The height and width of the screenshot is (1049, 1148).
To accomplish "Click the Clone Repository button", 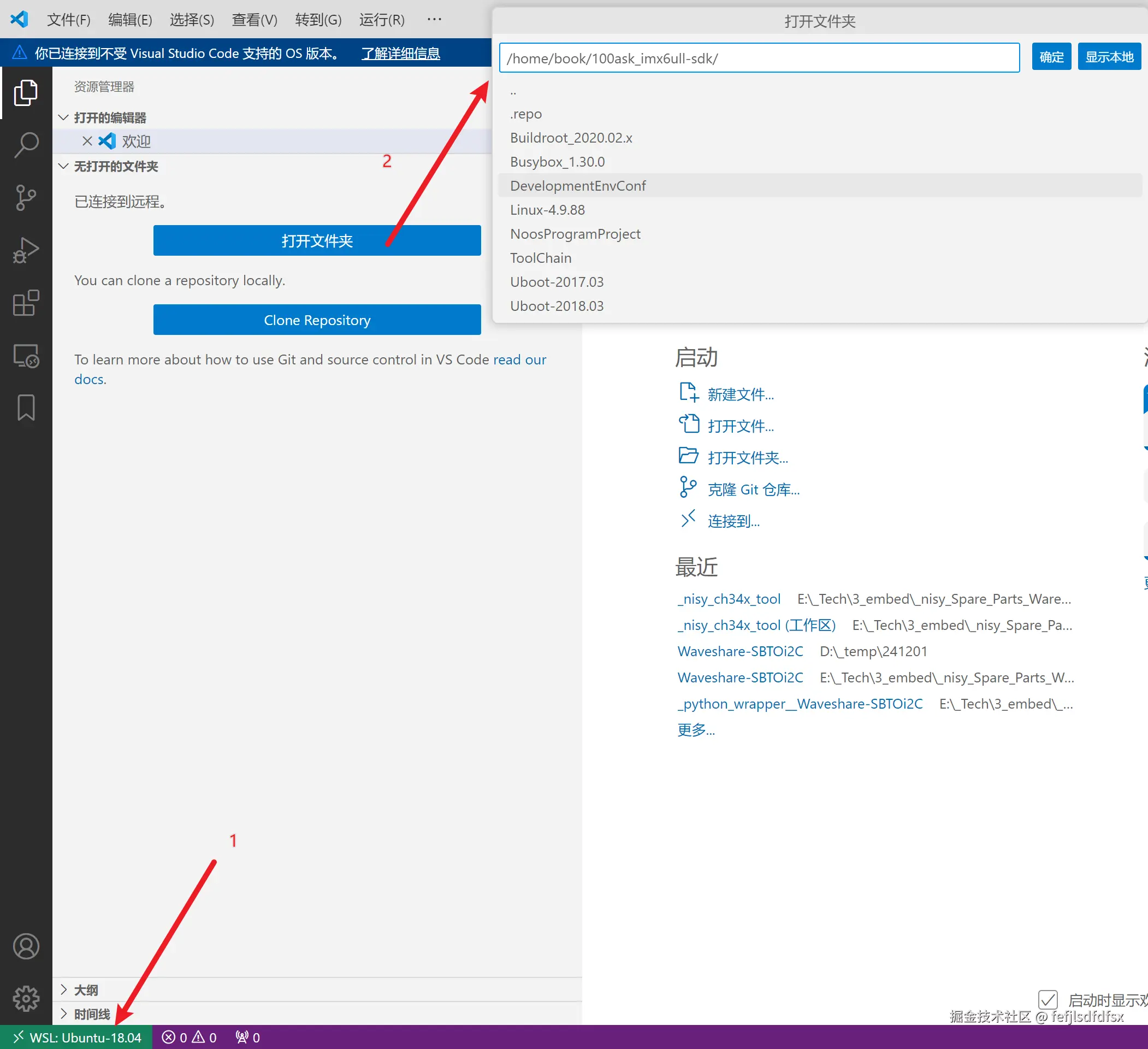I will (317, 320).
